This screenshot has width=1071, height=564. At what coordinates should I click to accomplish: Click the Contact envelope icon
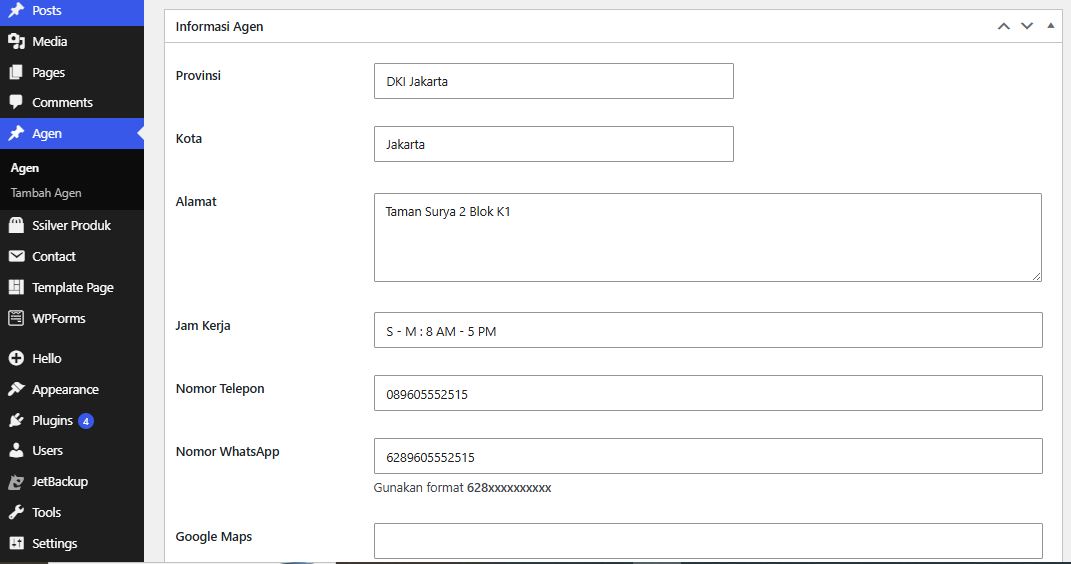[x=16, y=256]
